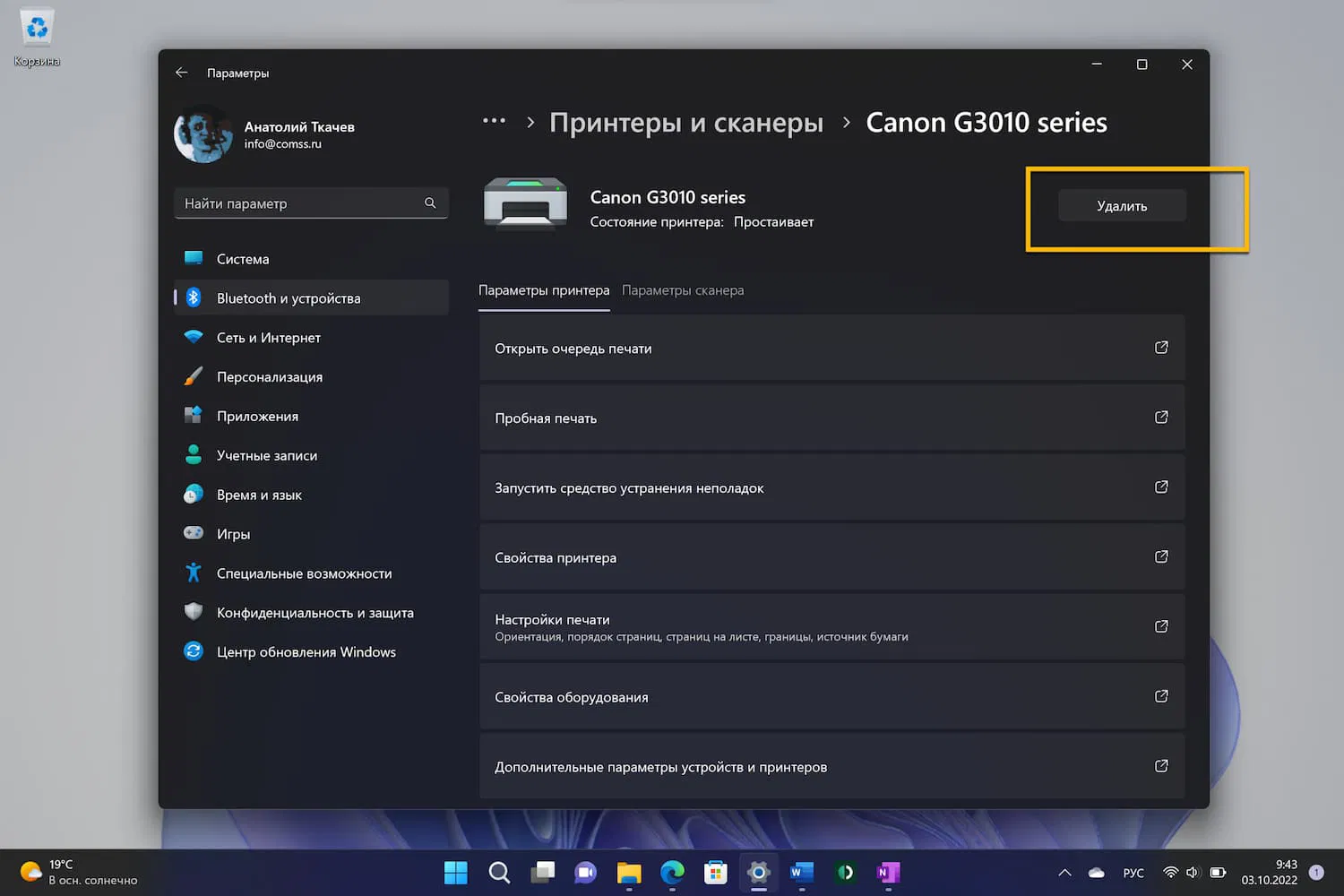The image size is (1344, 896).
Task: Open the weather widget showing 19°C
Action: point(80,873)
